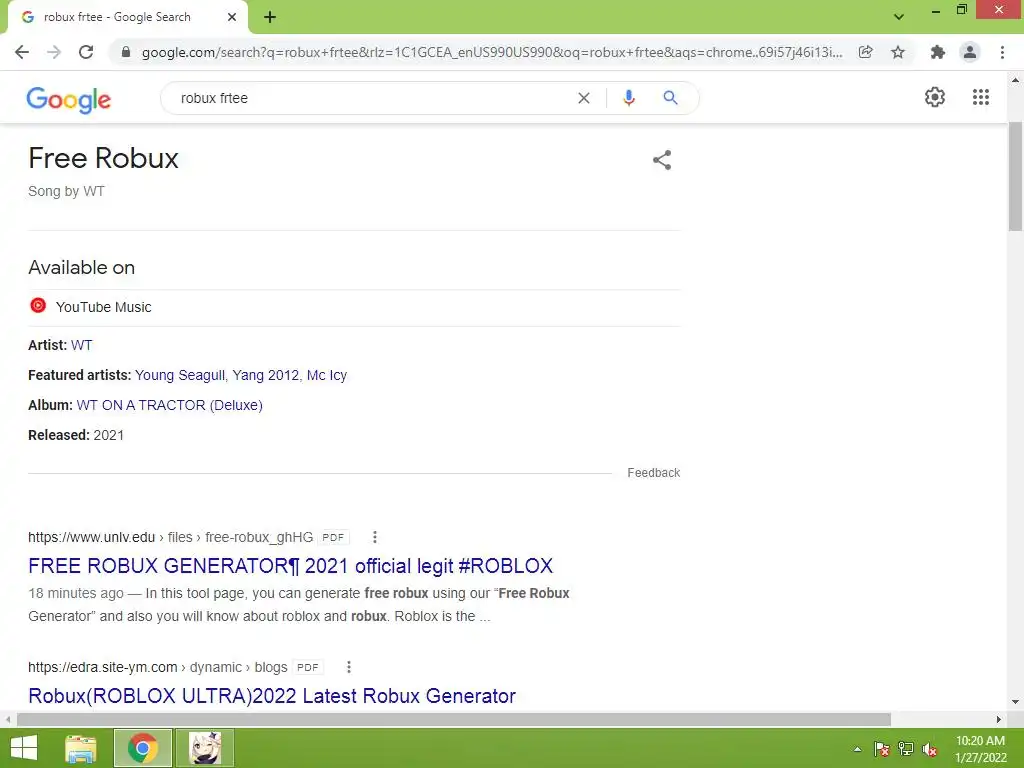
Task: Click the muted volume tray icon
Action: point(930,749)
